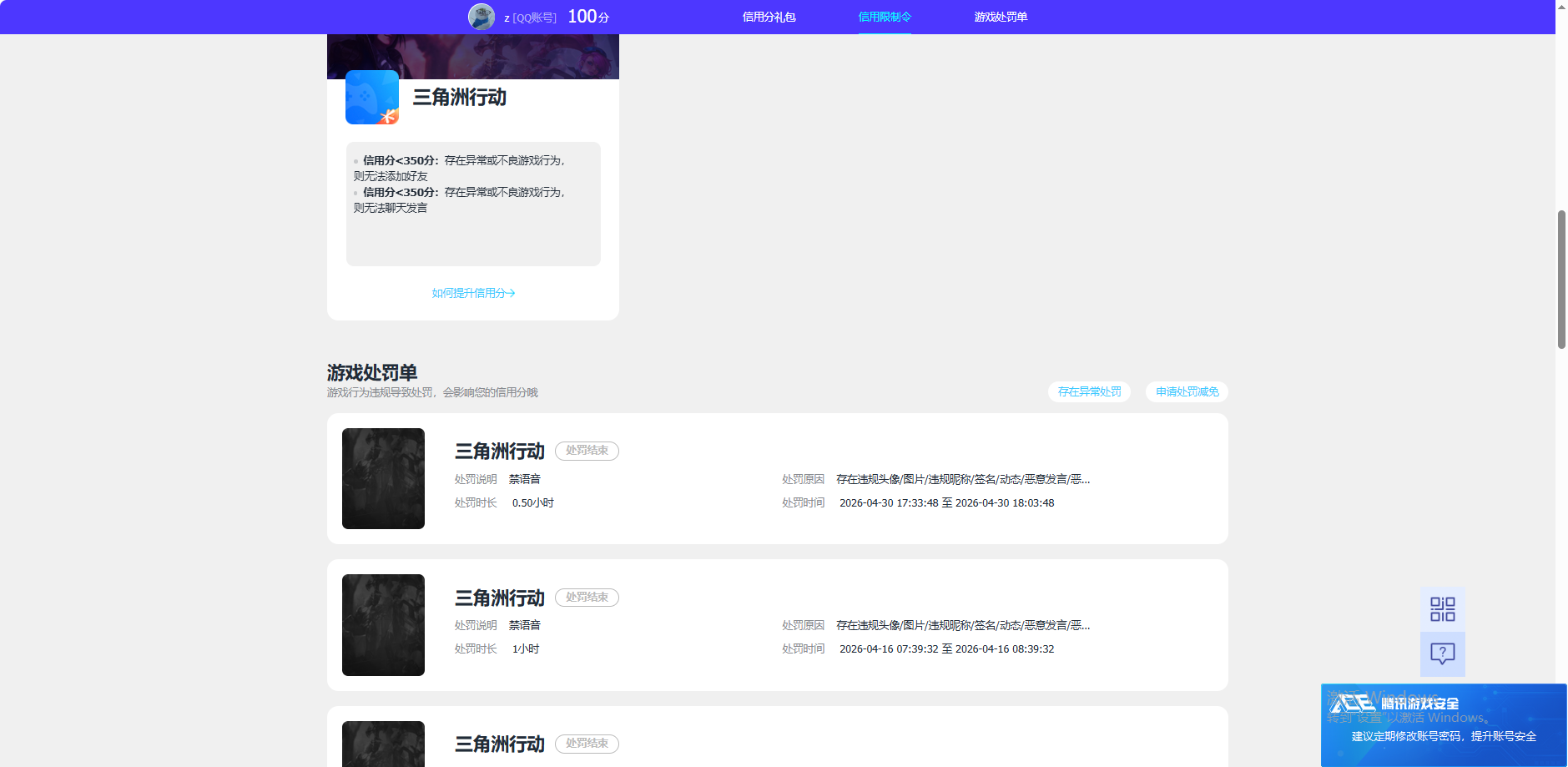The height and width of the screenshot is (767, 1568).
Task: Click penalty reason text in 04-16 record
Action: (963, 625)
